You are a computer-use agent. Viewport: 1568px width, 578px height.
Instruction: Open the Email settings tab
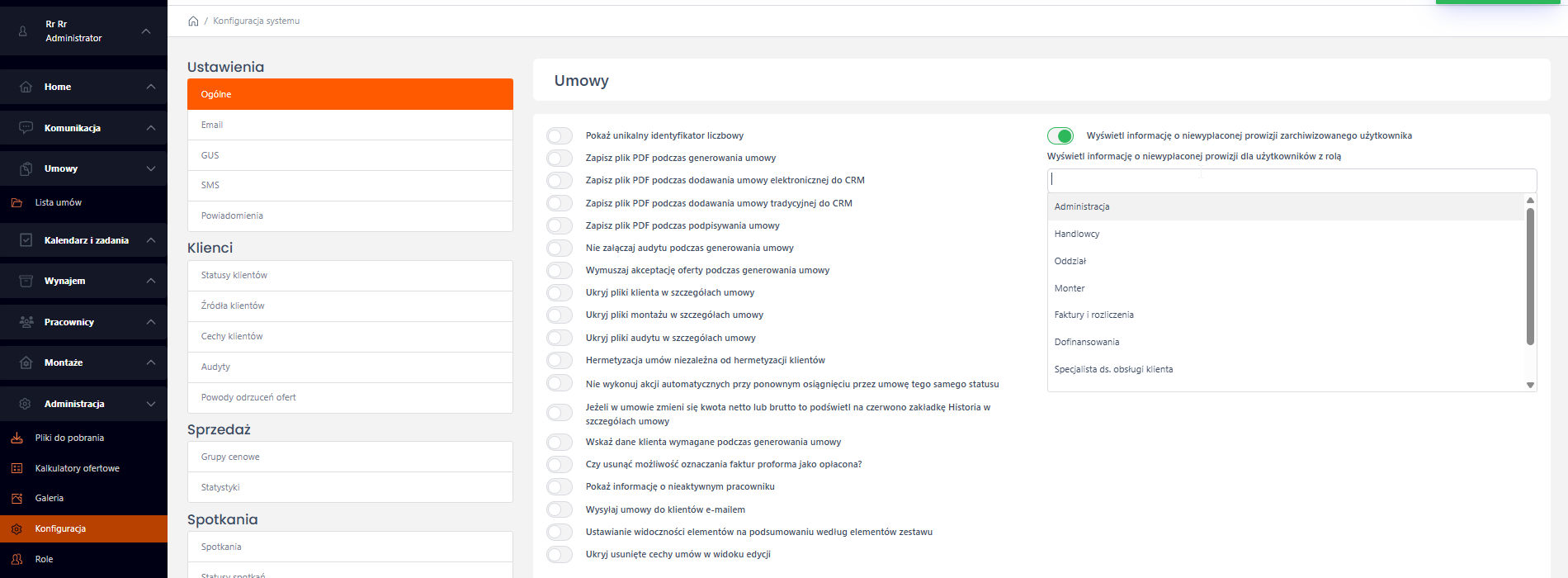(x=350, y=125)
